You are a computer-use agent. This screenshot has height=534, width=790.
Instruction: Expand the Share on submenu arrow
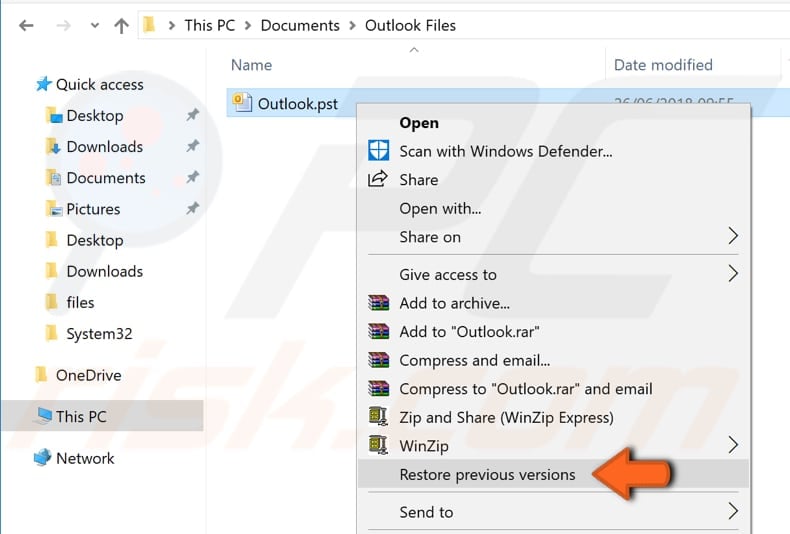coord(732,237)
